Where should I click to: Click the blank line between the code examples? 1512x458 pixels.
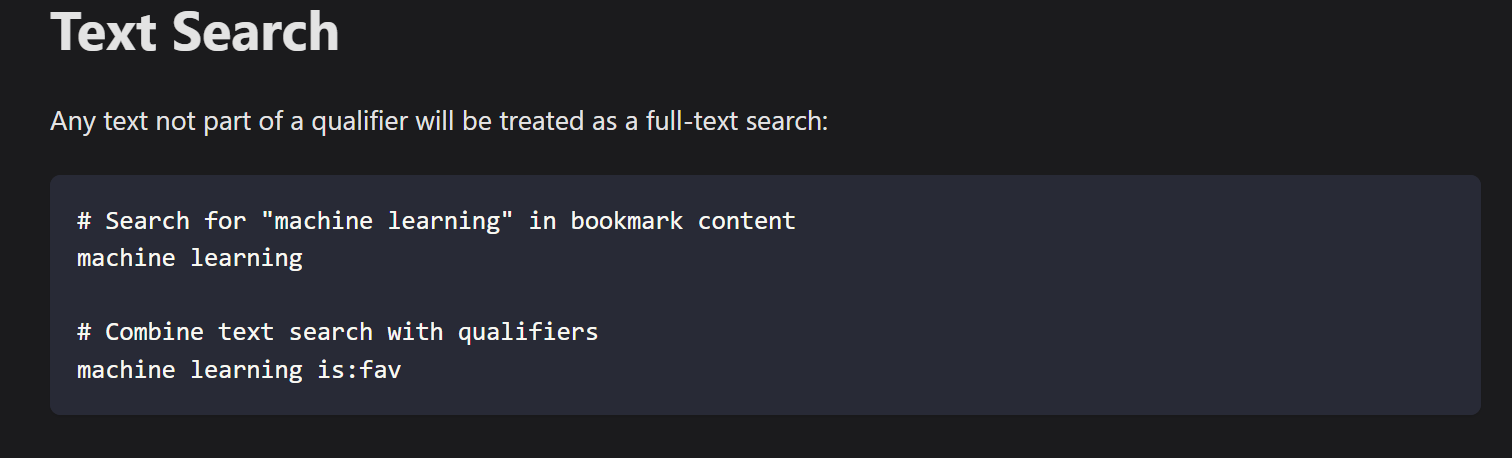coord(400,295)
